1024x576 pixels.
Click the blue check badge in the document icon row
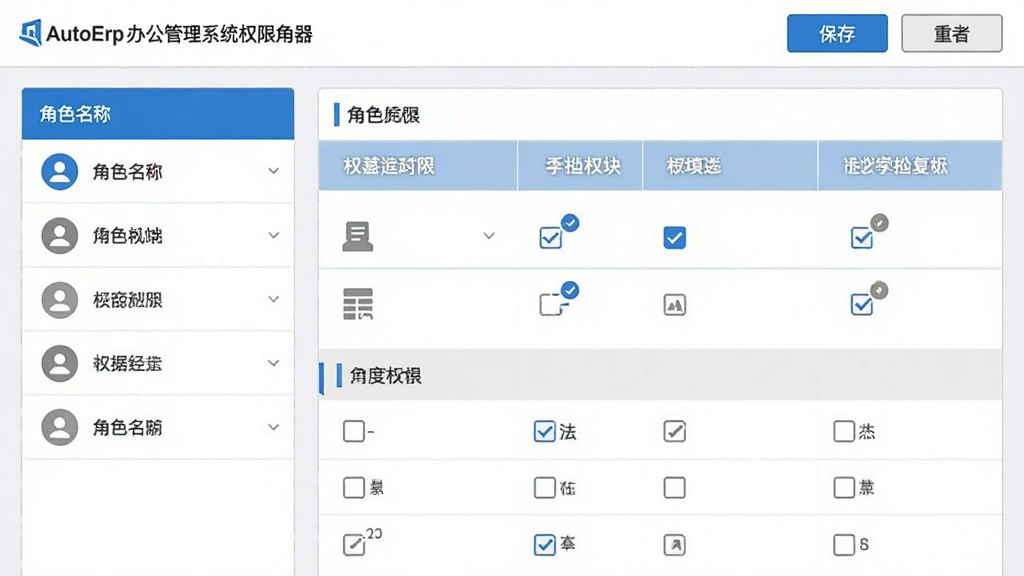pos(570,223)
